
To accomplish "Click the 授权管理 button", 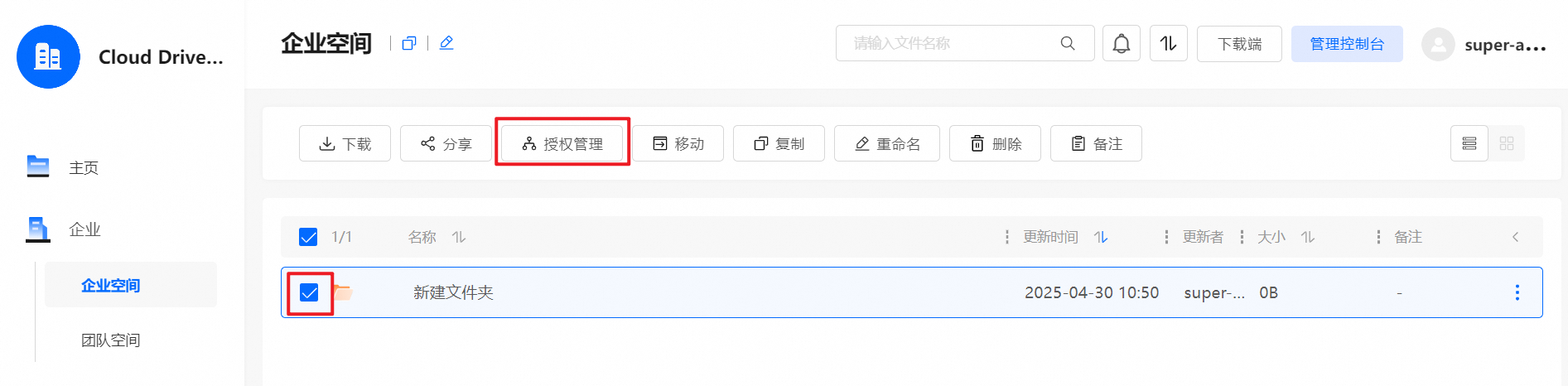I will (x=562, y=143).
